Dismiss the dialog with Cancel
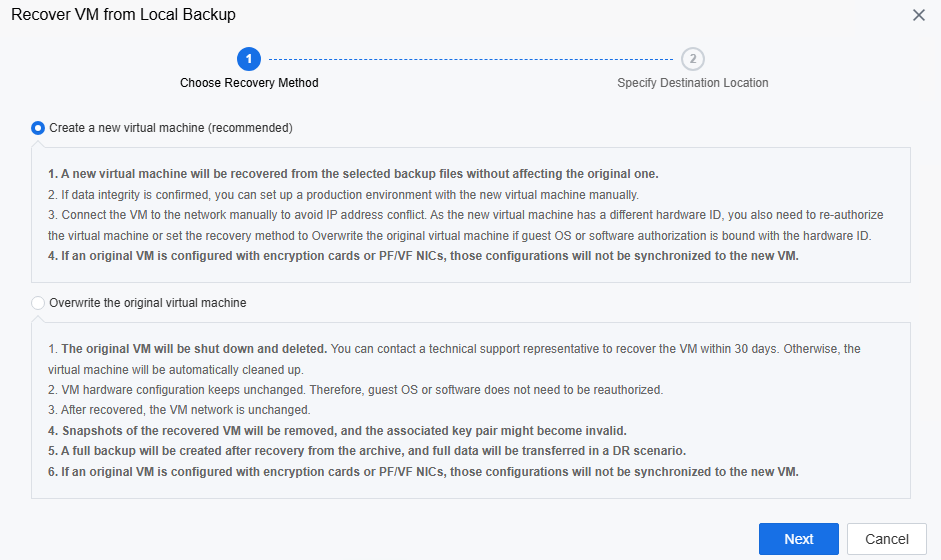Image resolution: width=941 pixels, height=560 pixels. click(x=887, y=539)
